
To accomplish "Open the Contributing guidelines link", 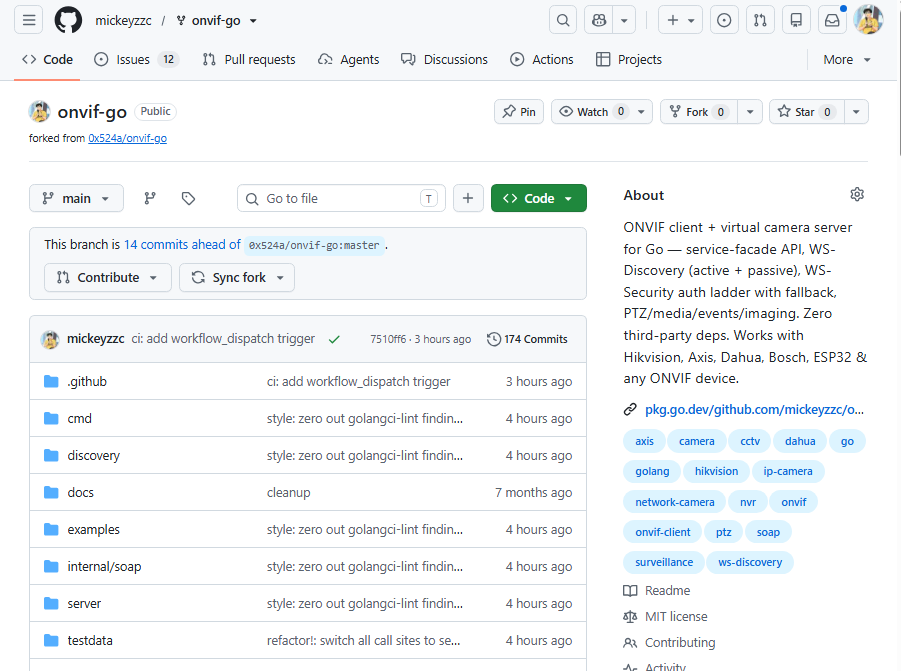I will pyautogui.click(x=669, y=642).
